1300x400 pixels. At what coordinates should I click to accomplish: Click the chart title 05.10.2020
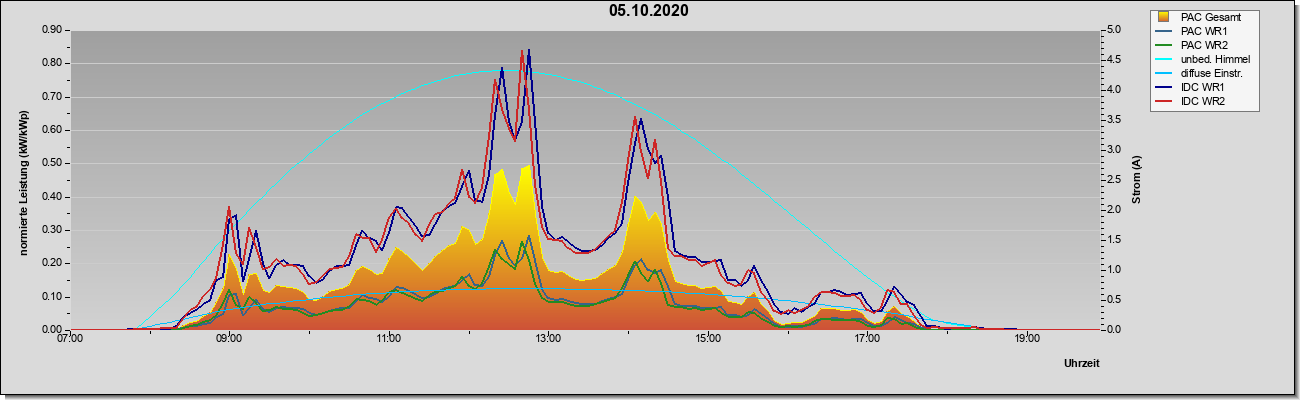click(649, 12)
